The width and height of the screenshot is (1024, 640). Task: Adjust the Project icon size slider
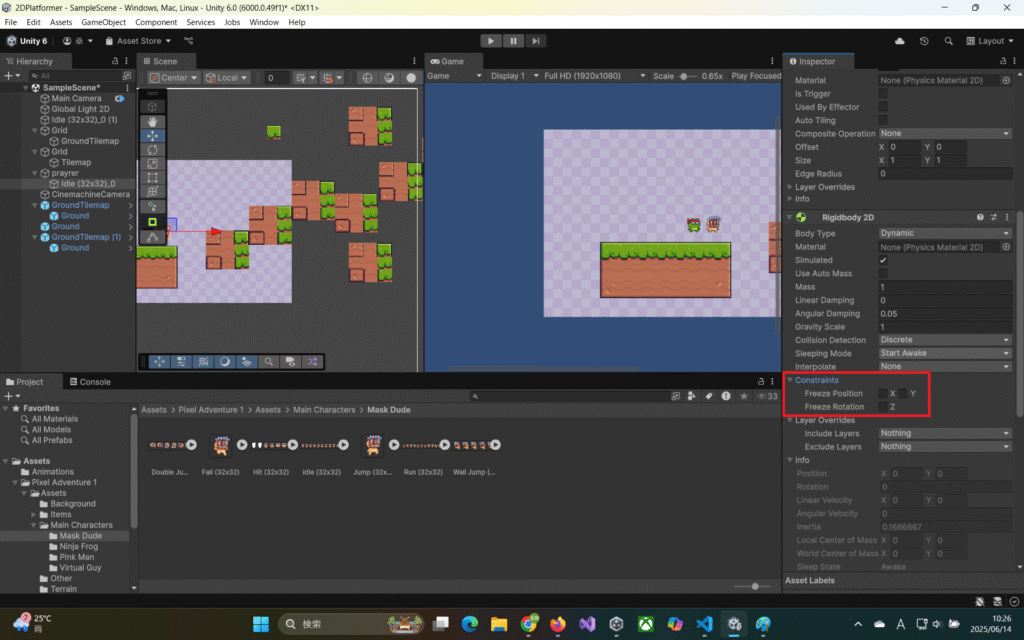point(754,586)
